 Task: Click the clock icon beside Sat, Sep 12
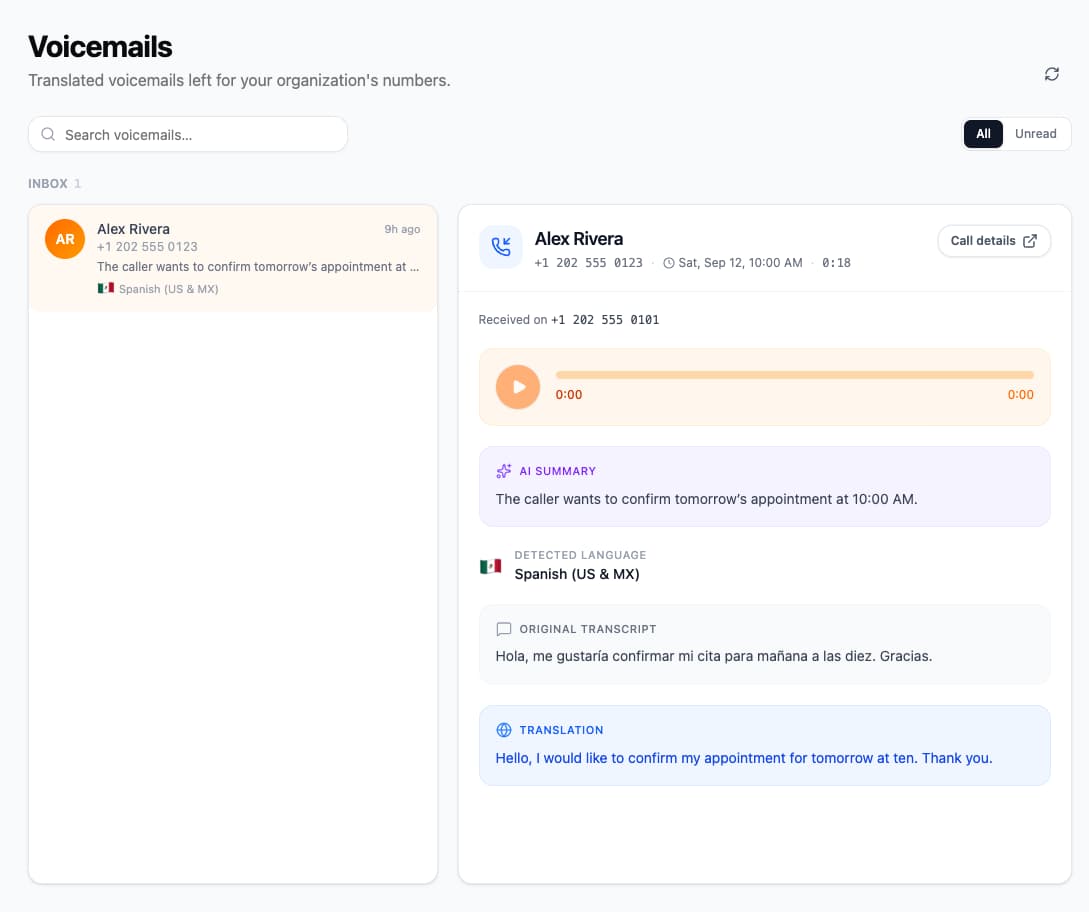click(x=668, y=263)
